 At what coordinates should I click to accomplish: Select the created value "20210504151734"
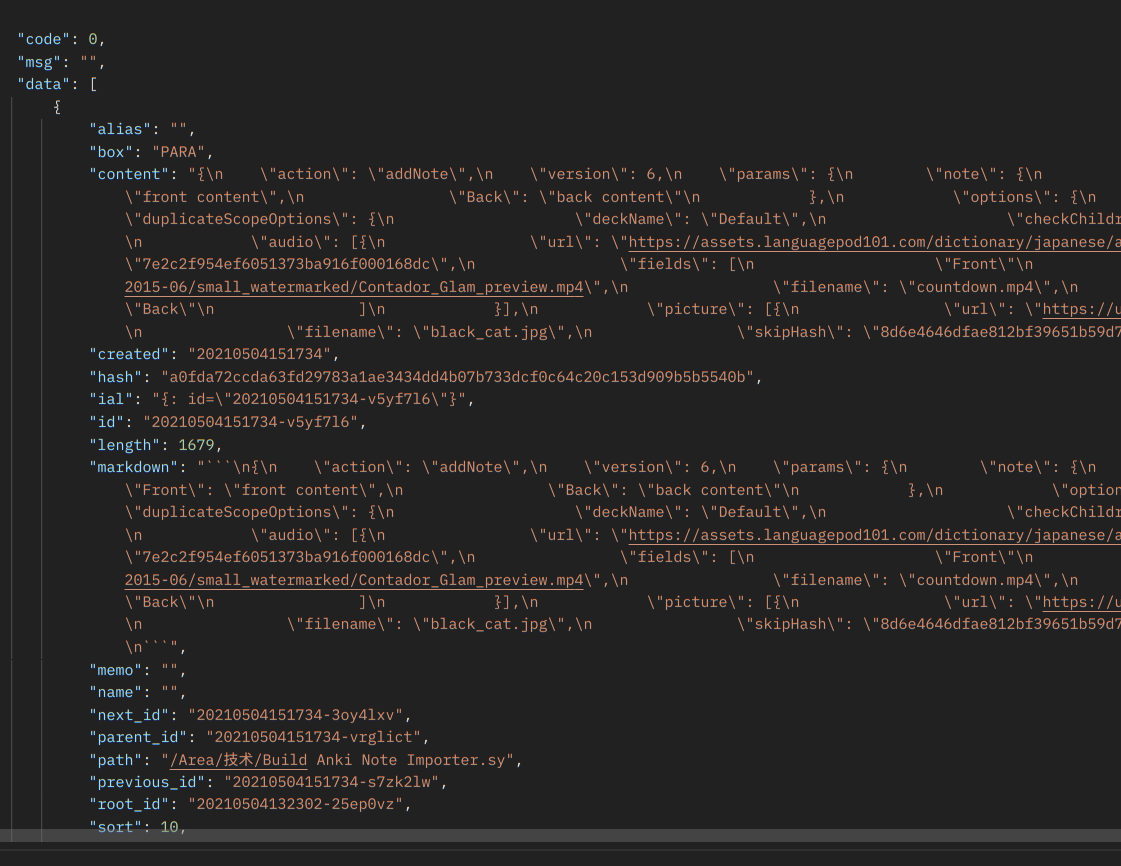[260, 355]
